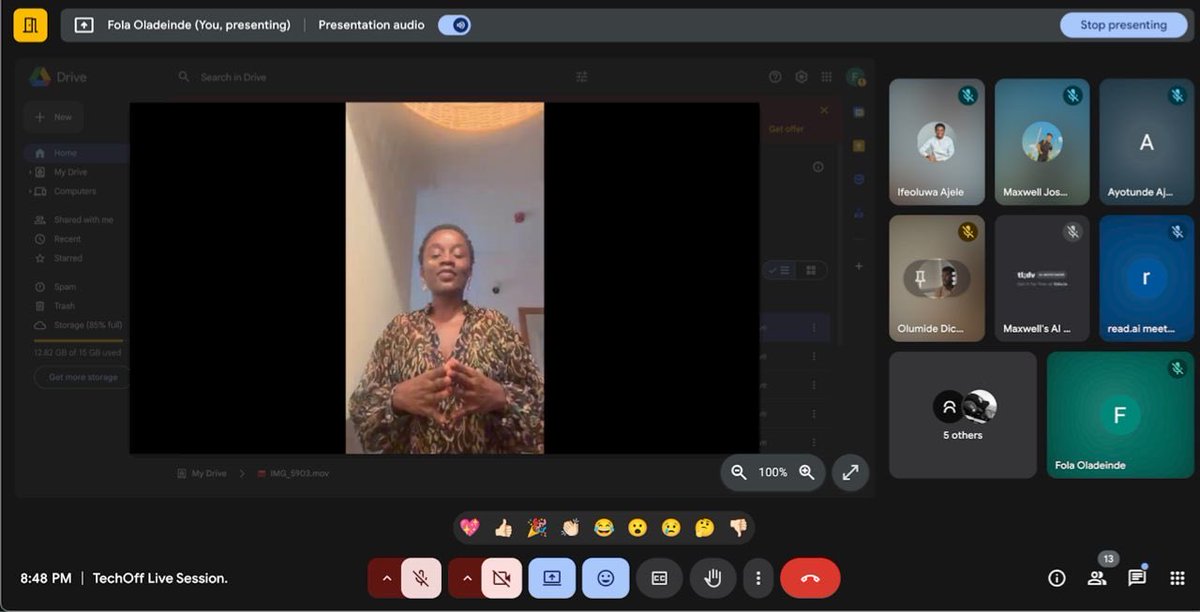Select the Fola Oladeinde video tile

tap(1119, 414)
